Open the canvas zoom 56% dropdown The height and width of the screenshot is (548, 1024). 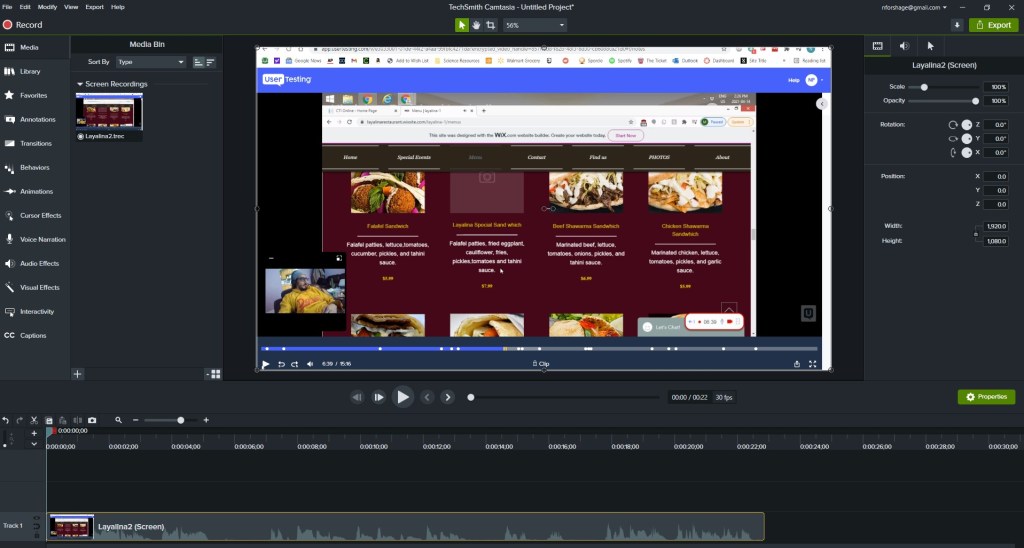534,25
